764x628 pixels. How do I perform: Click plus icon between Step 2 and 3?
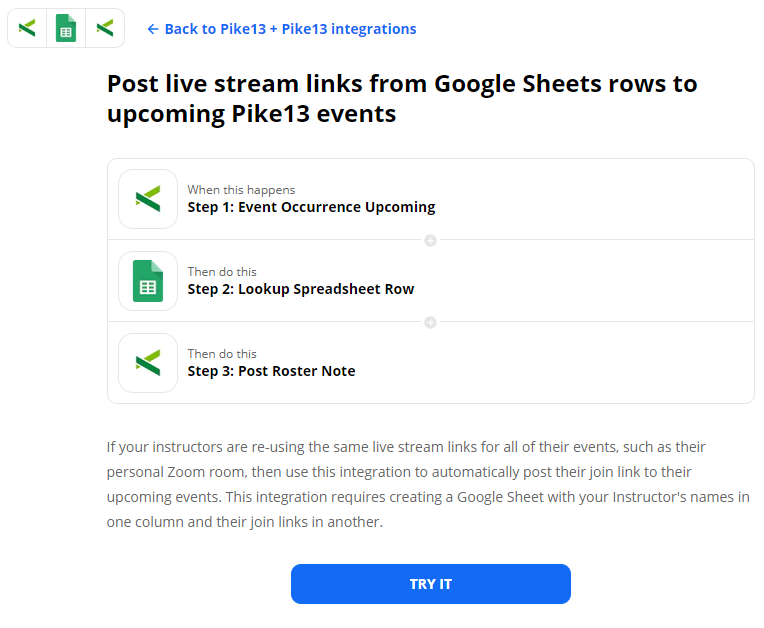click(431, 322)
